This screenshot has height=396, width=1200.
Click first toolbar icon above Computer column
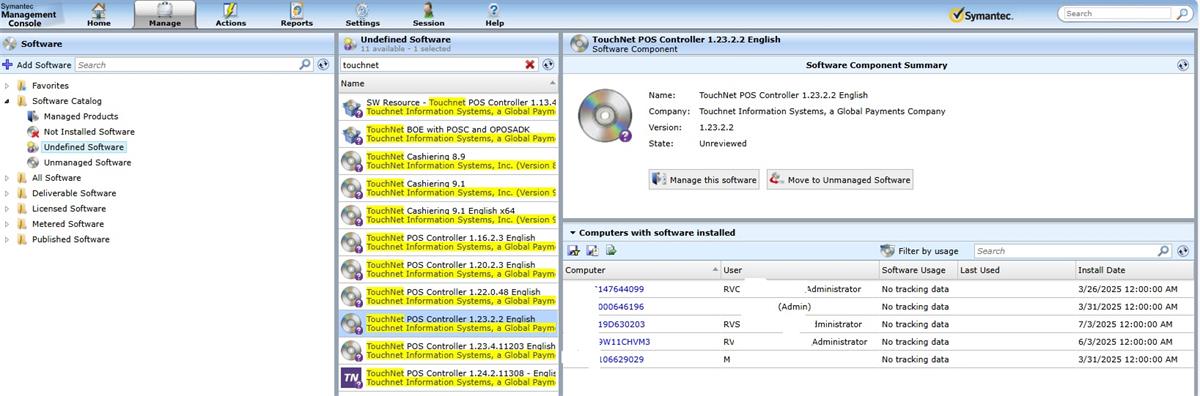click(574, 251)
